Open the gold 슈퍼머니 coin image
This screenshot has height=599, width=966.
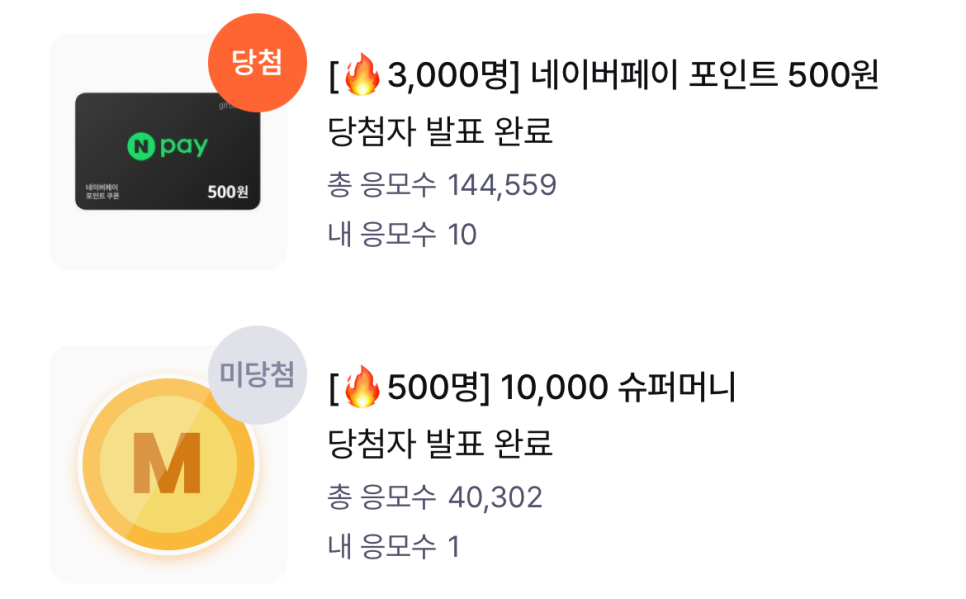click(168, 464)
